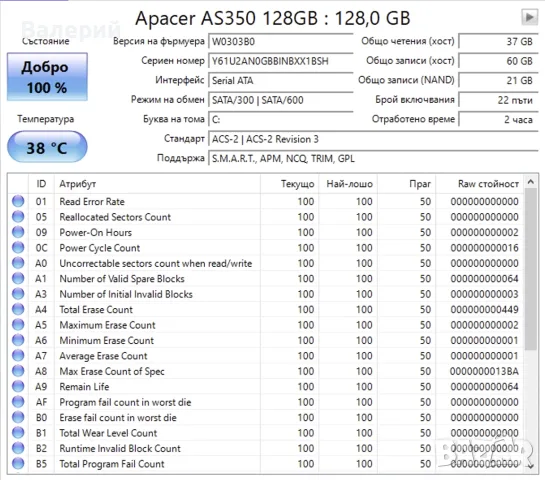
Task: Select the Average Erase Count attribute name
Action: (x=103, y=356)
